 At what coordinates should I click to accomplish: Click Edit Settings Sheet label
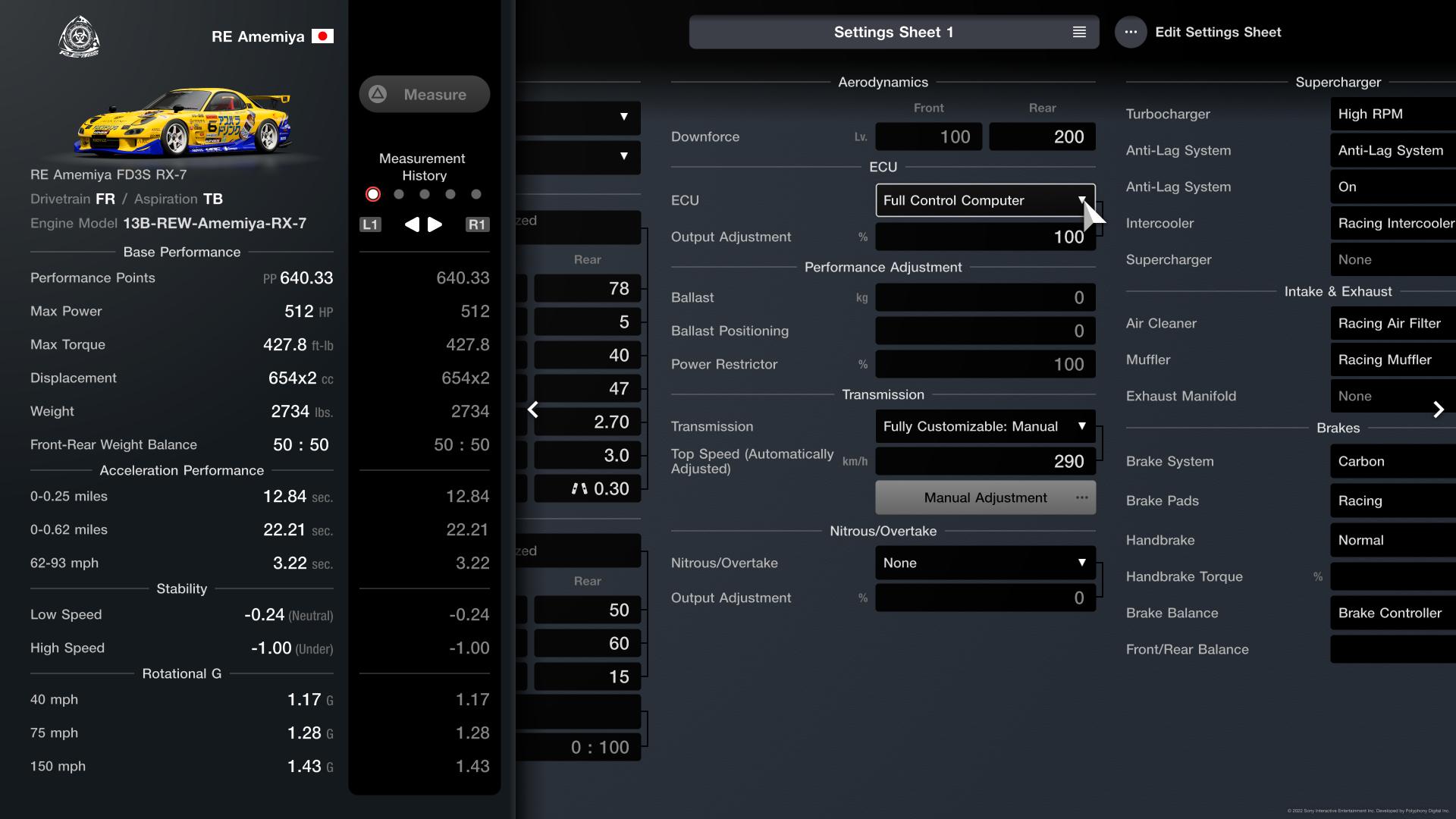point(1218,32)
